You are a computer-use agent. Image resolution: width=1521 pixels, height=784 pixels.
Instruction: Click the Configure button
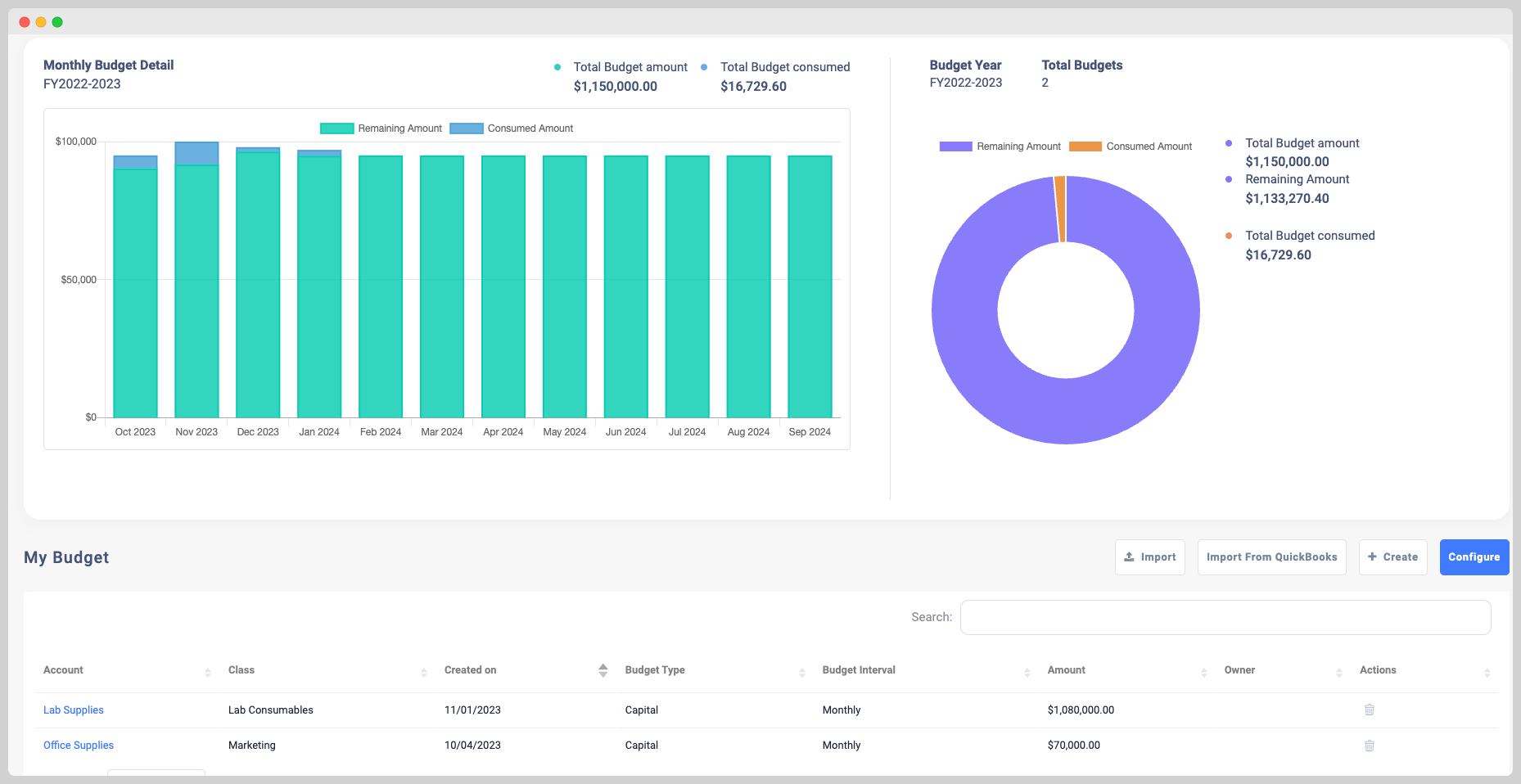click(1474, 556)
